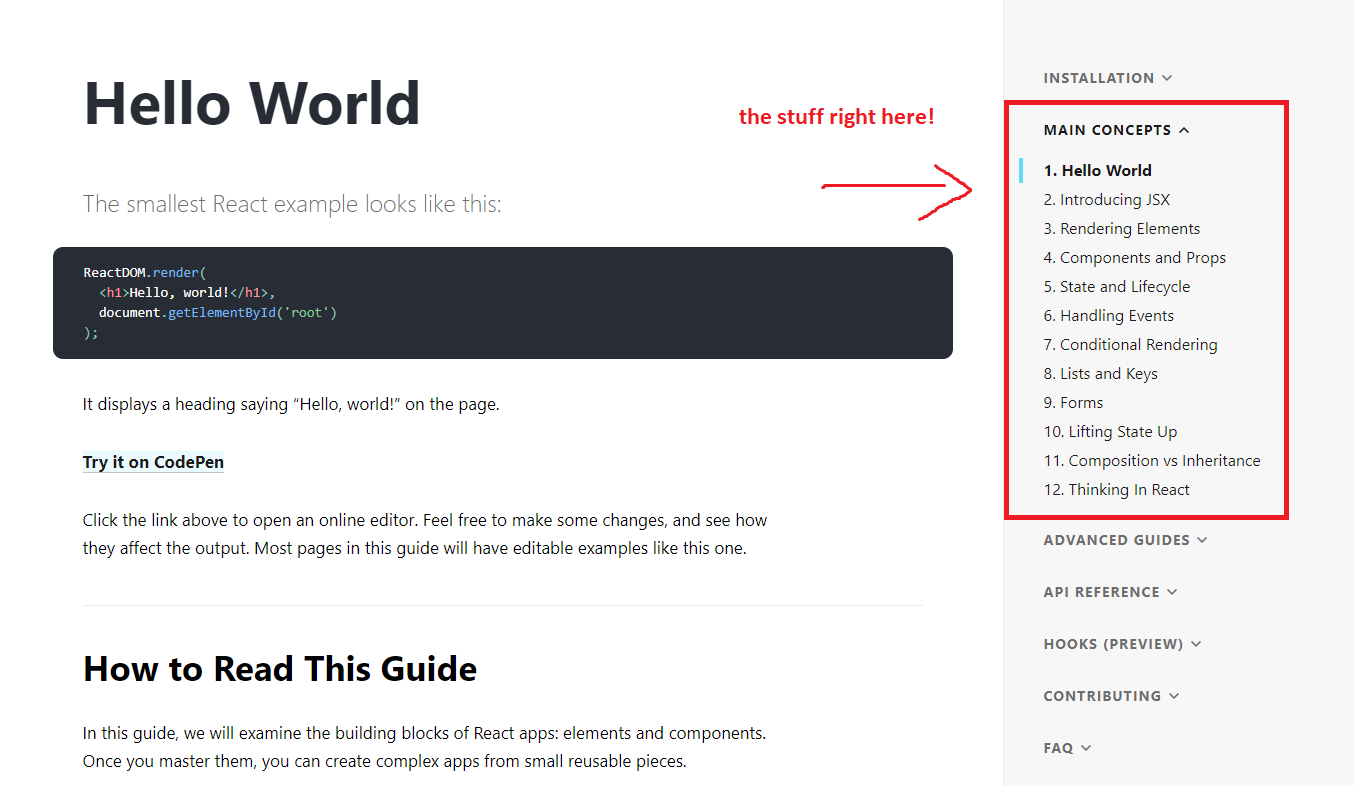Collapse the Main Concepts section chevron

[x=1184, y=130]
